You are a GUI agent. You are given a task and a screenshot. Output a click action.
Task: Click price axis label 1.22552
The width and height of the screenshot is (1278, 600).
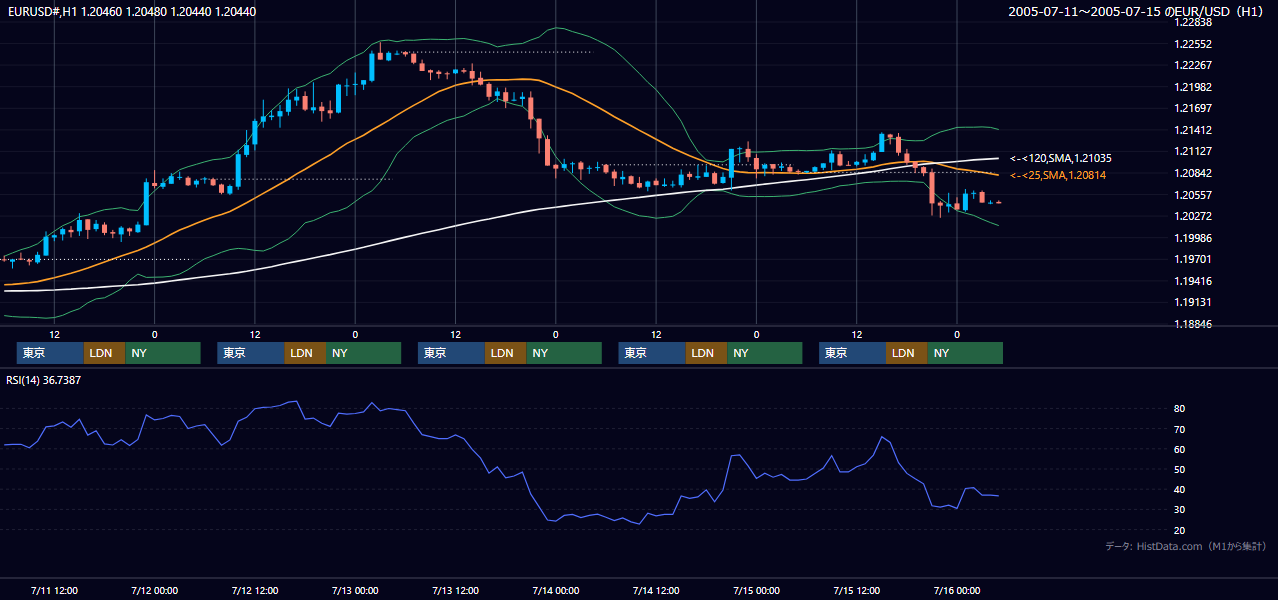(x=1193, y=44)
